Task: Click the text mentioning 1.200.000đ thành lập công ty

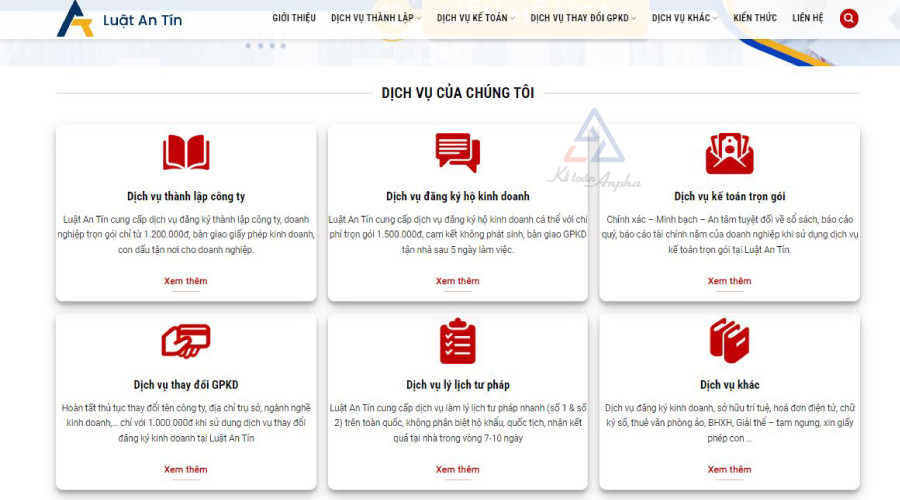Action: point(186,234)
